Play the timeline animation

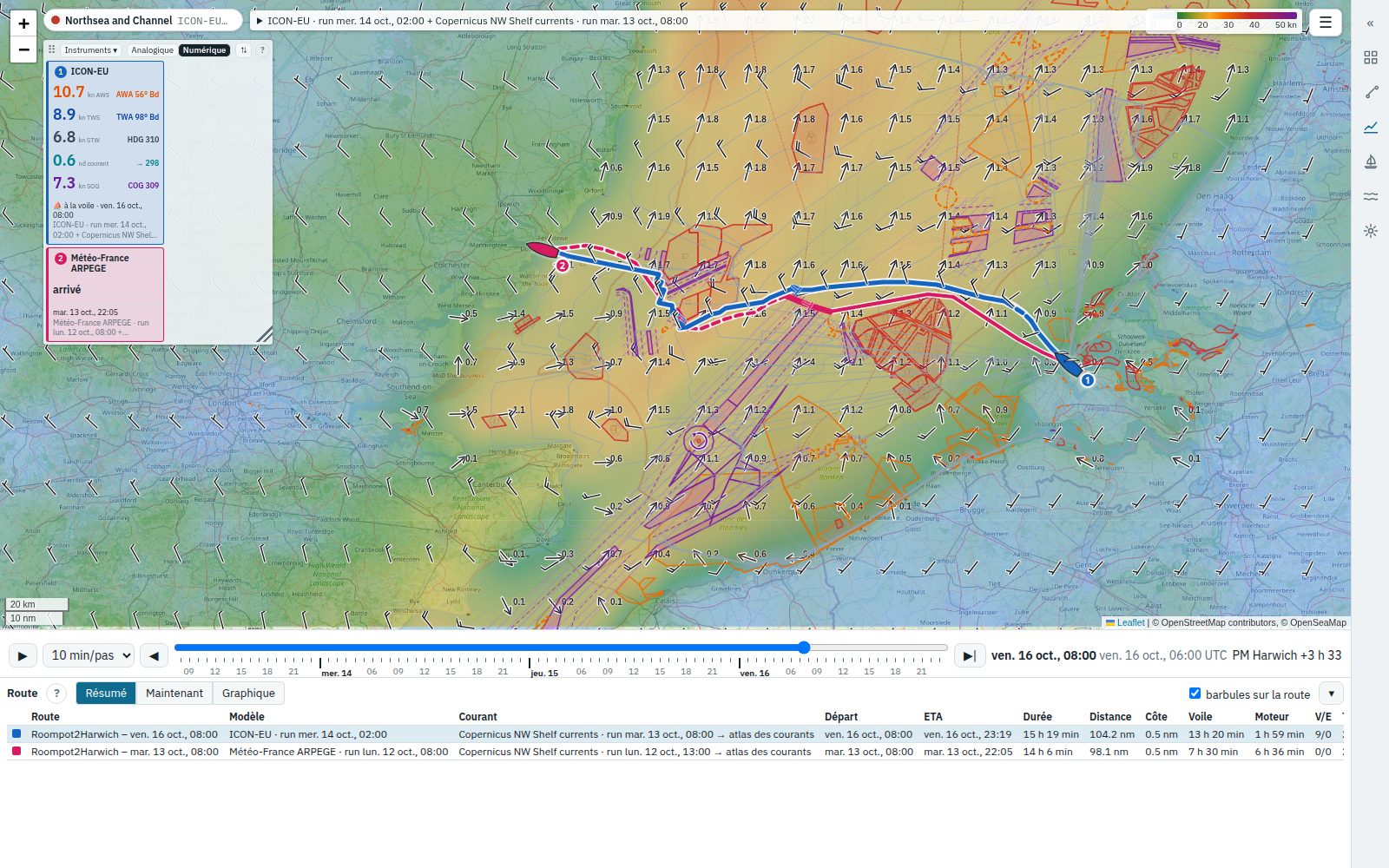tap(22, 655)
